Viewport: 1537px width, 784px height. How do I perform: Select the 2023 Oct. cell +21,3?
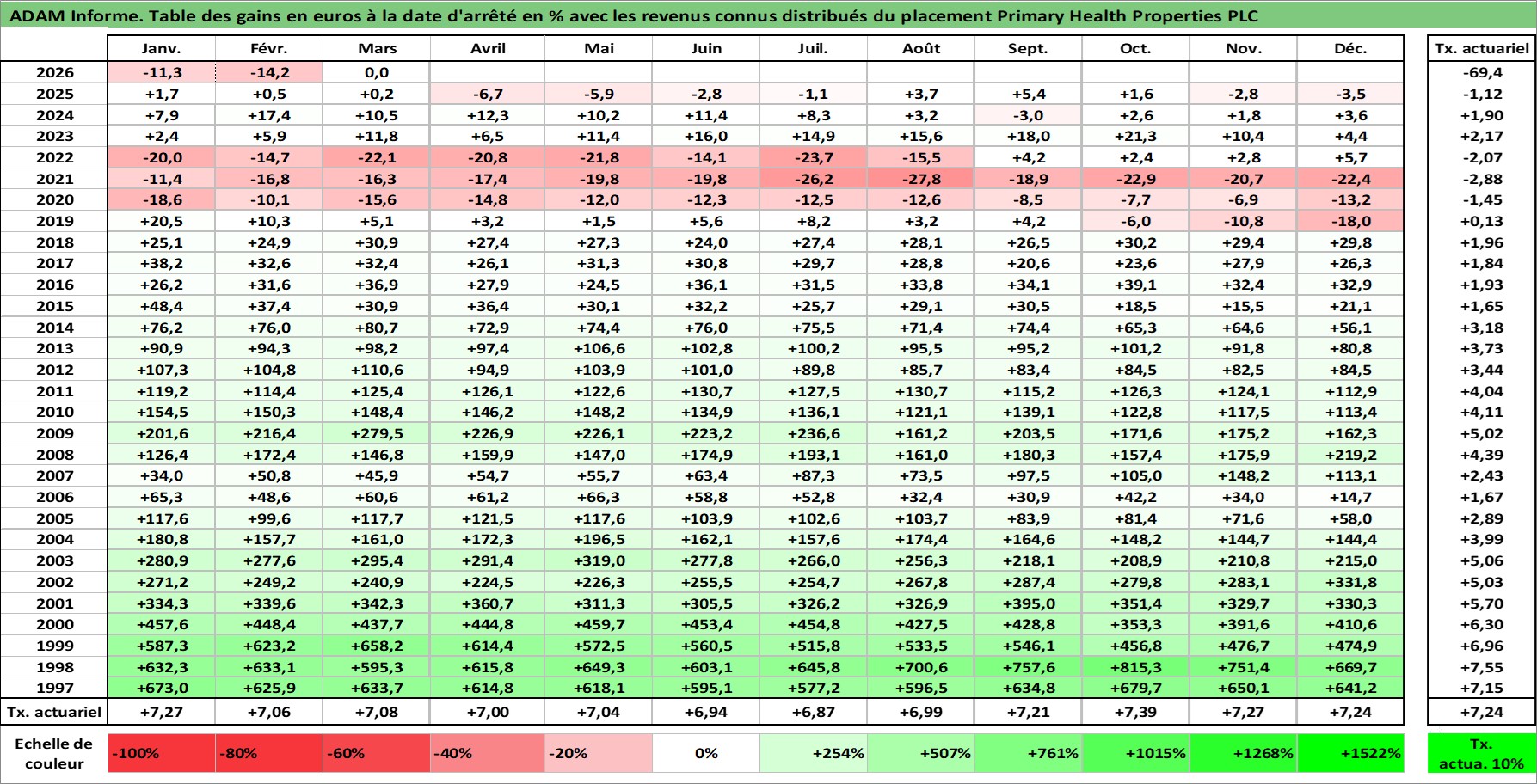click(x=1136, y=136)
